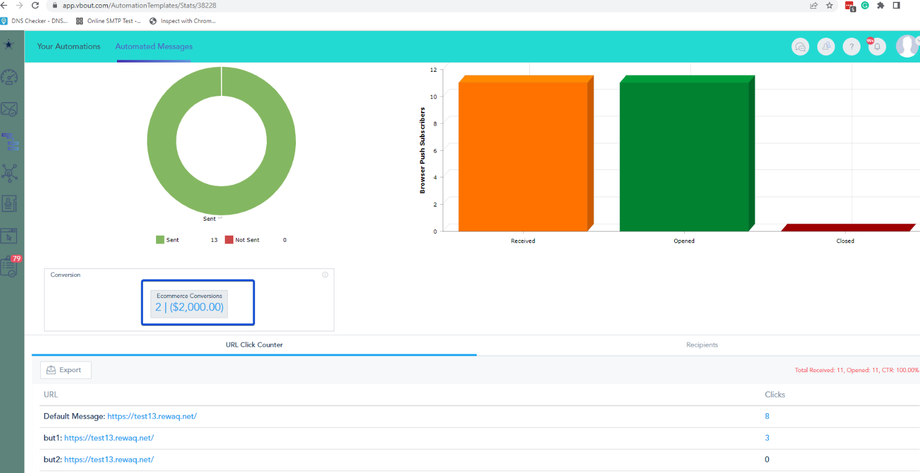Screen dimensions: 920x473
Task: Open the star favorites icon in sidebar
Action: click(9, 45)
